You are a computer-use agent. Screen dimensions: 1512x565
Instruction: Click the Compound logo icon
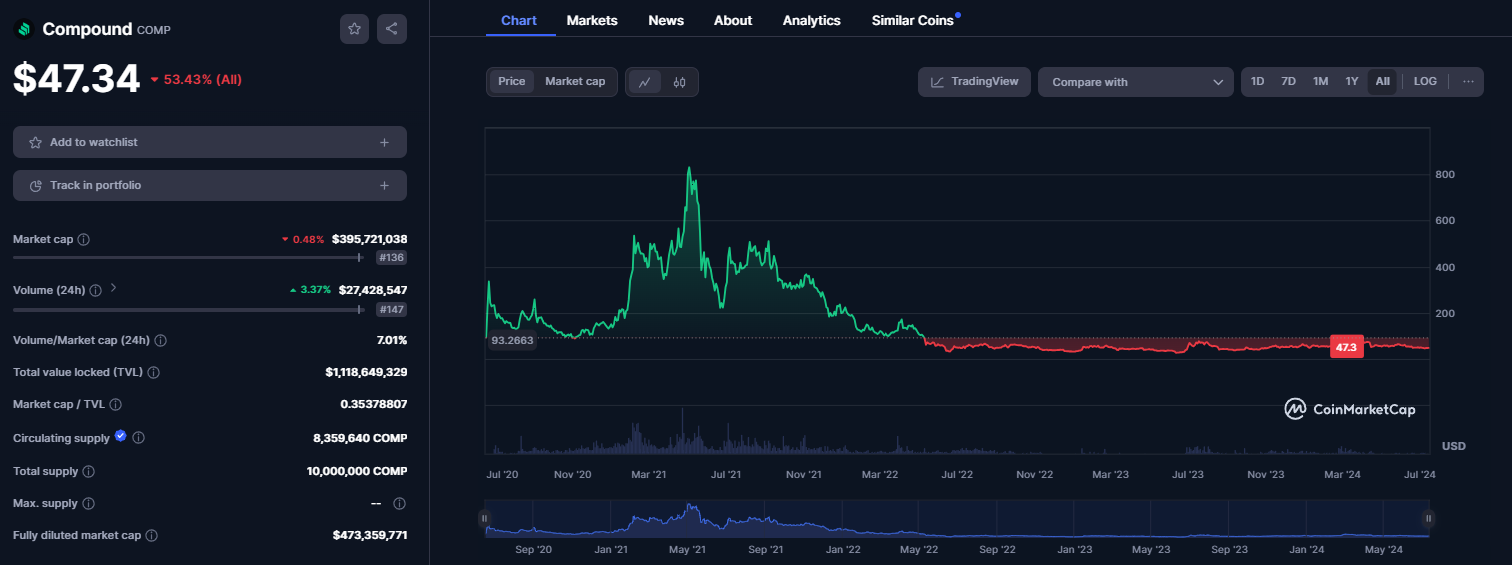tap(23, 29)
